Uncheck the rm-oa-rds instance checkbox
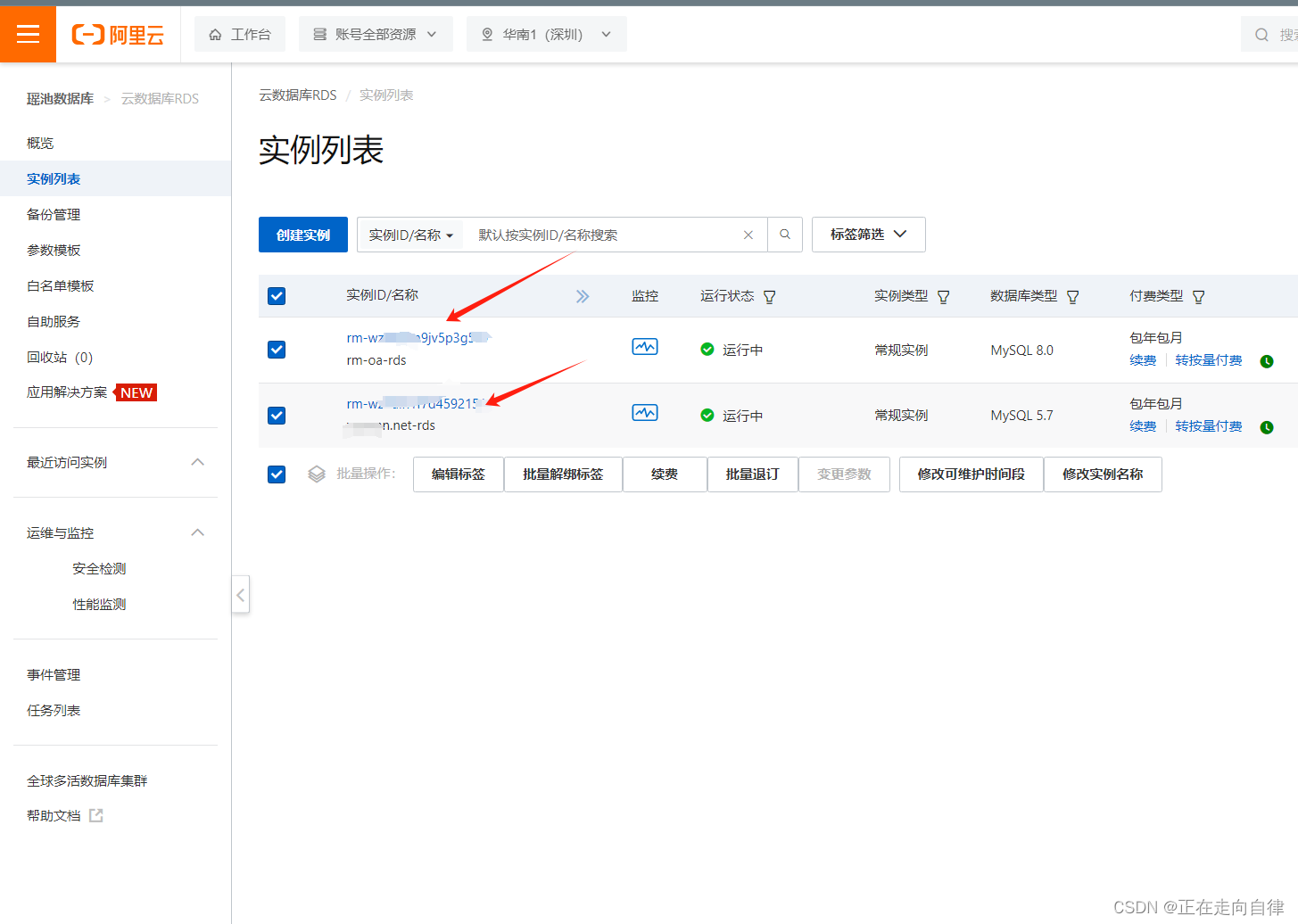Screen dimensions: 1298x924 click(x=277, y=350)
